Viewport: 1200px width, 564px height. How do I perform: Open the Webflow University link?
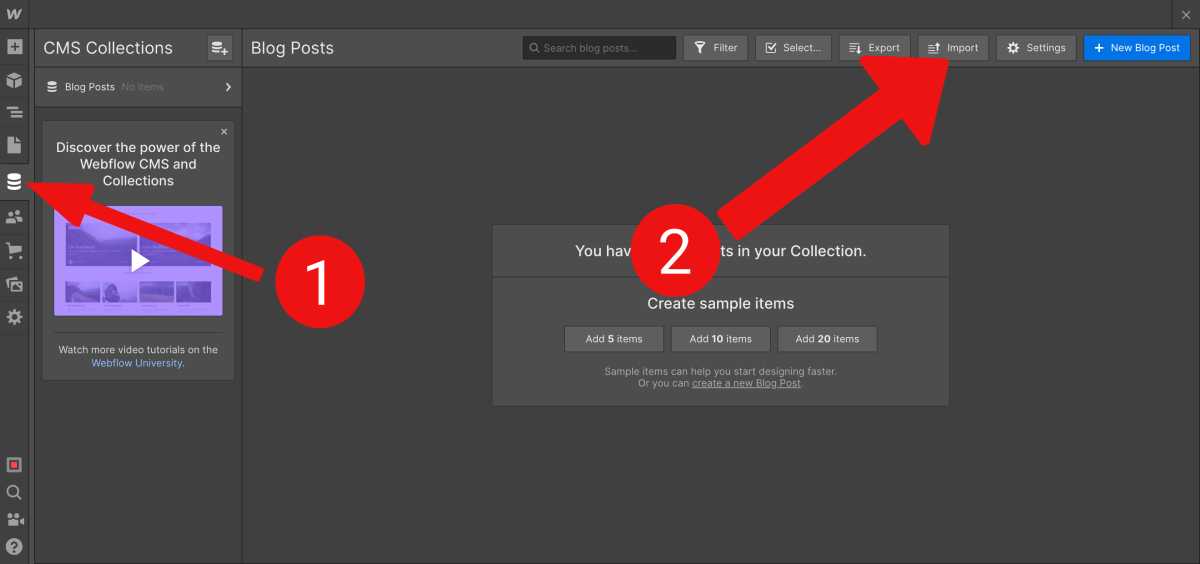click(137, 363)
